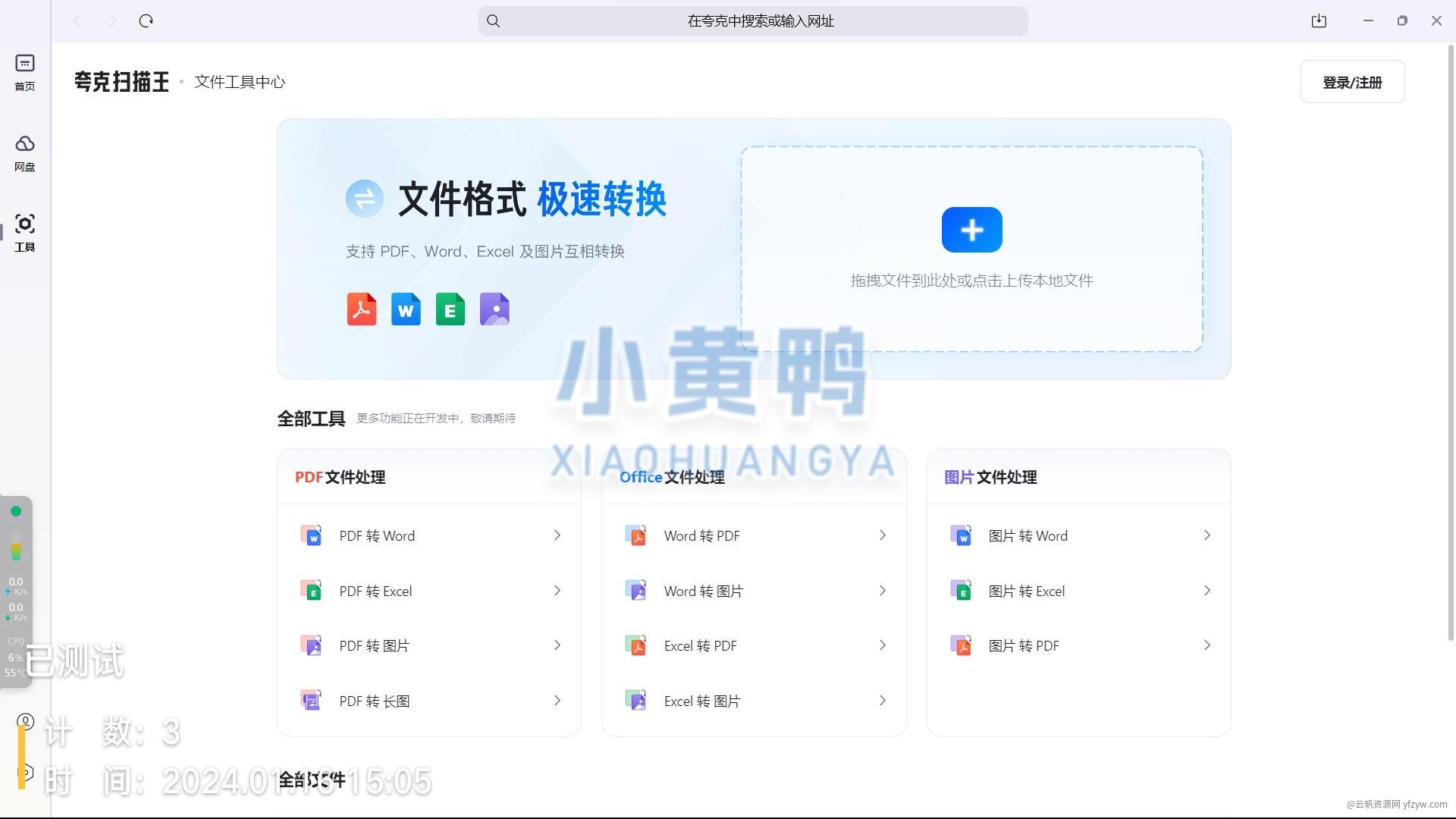The width and height of the screenshot is (1456, 819).
Task: Expand the Excel 转 PDF chevron
Action: click(883, 645)
